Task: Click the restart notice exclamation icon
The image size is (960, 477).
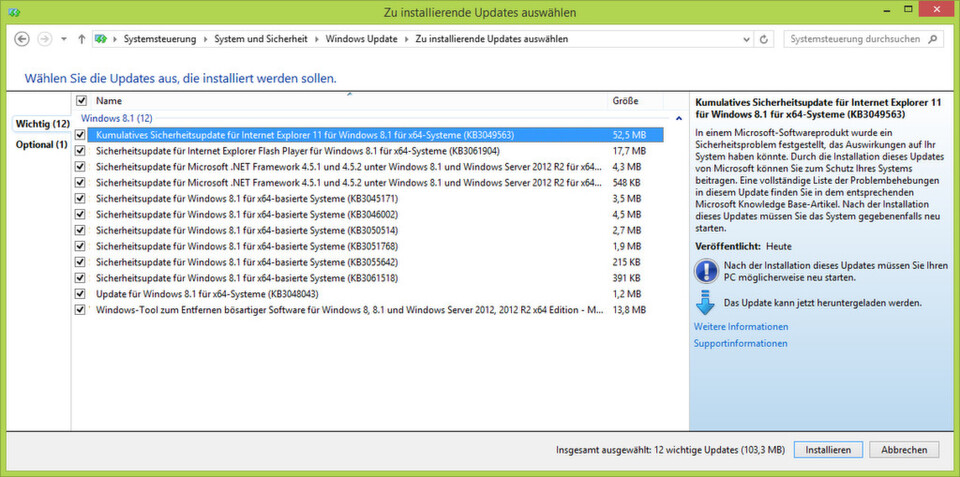Action: (706, 270)
